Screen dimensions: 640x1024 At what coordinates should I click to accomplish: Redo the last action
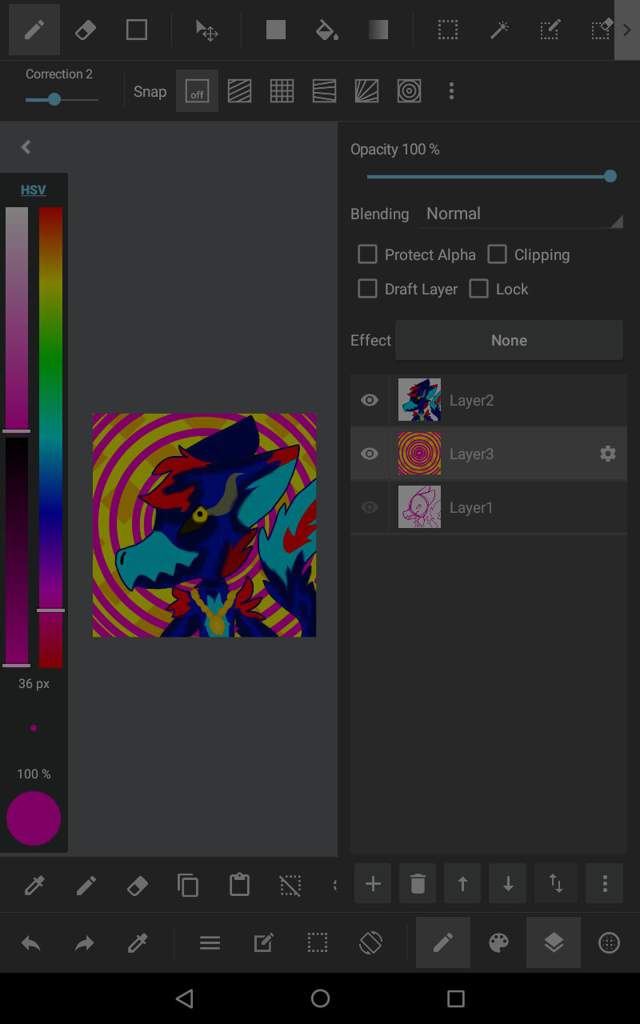tap(84, 943)
